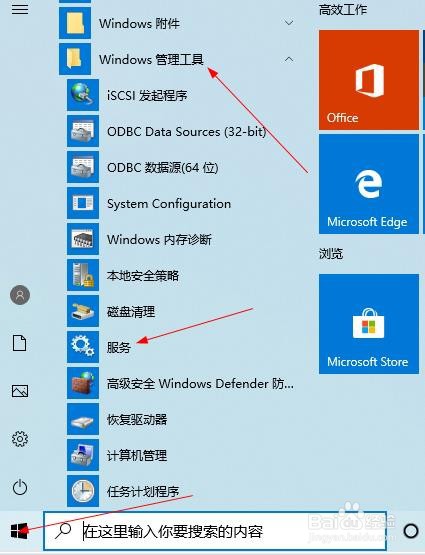Open Windows 内存诊断 by its label
This screenshot has width=425, height=555.
[x=159, y=240]
